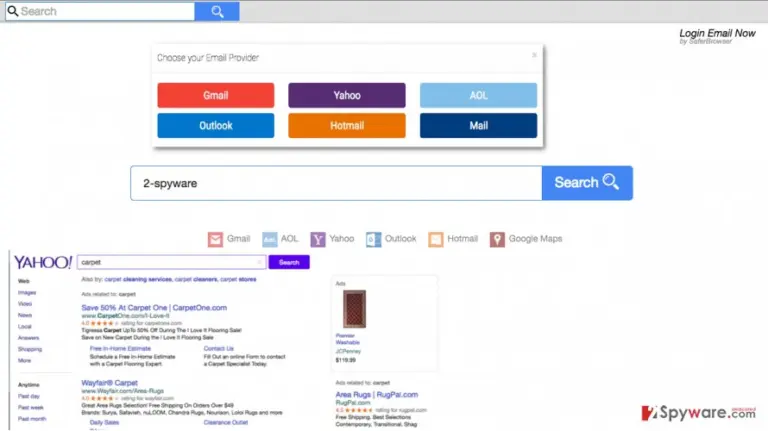
Task: Choose the light blue AOL provider button
Action: [x=478, y=95]
